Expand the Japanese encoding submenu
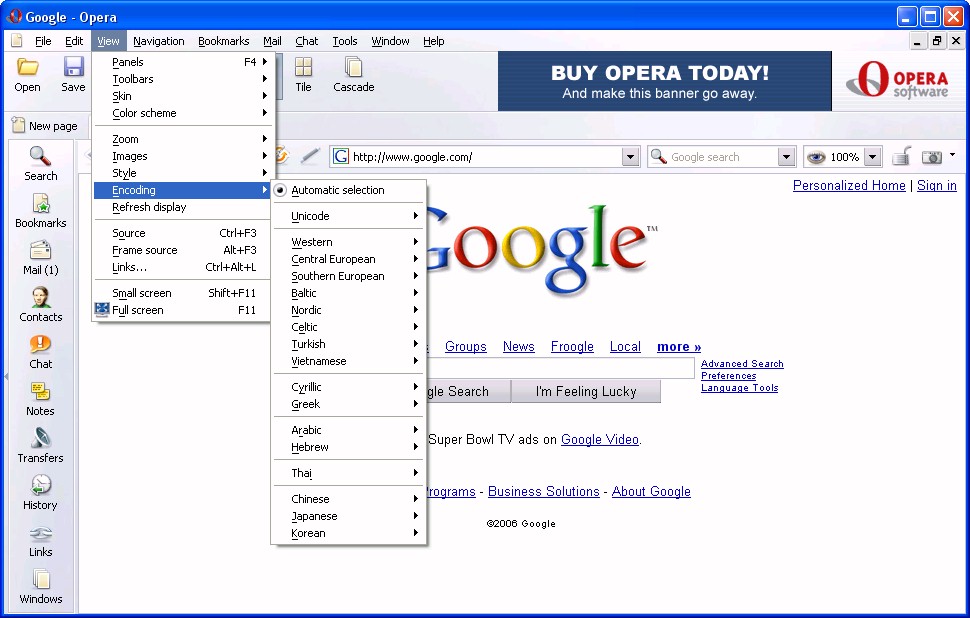This screenshot has height=618, width=970. pyautogui.click(x=349, y=516)
